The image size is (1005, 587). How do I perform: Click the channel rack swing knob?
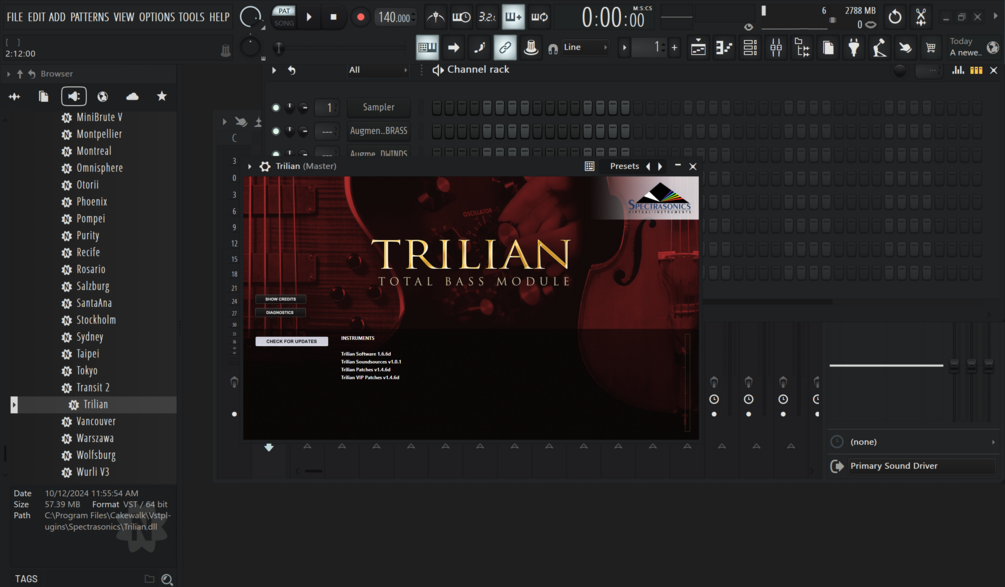[x=900, y=70]
